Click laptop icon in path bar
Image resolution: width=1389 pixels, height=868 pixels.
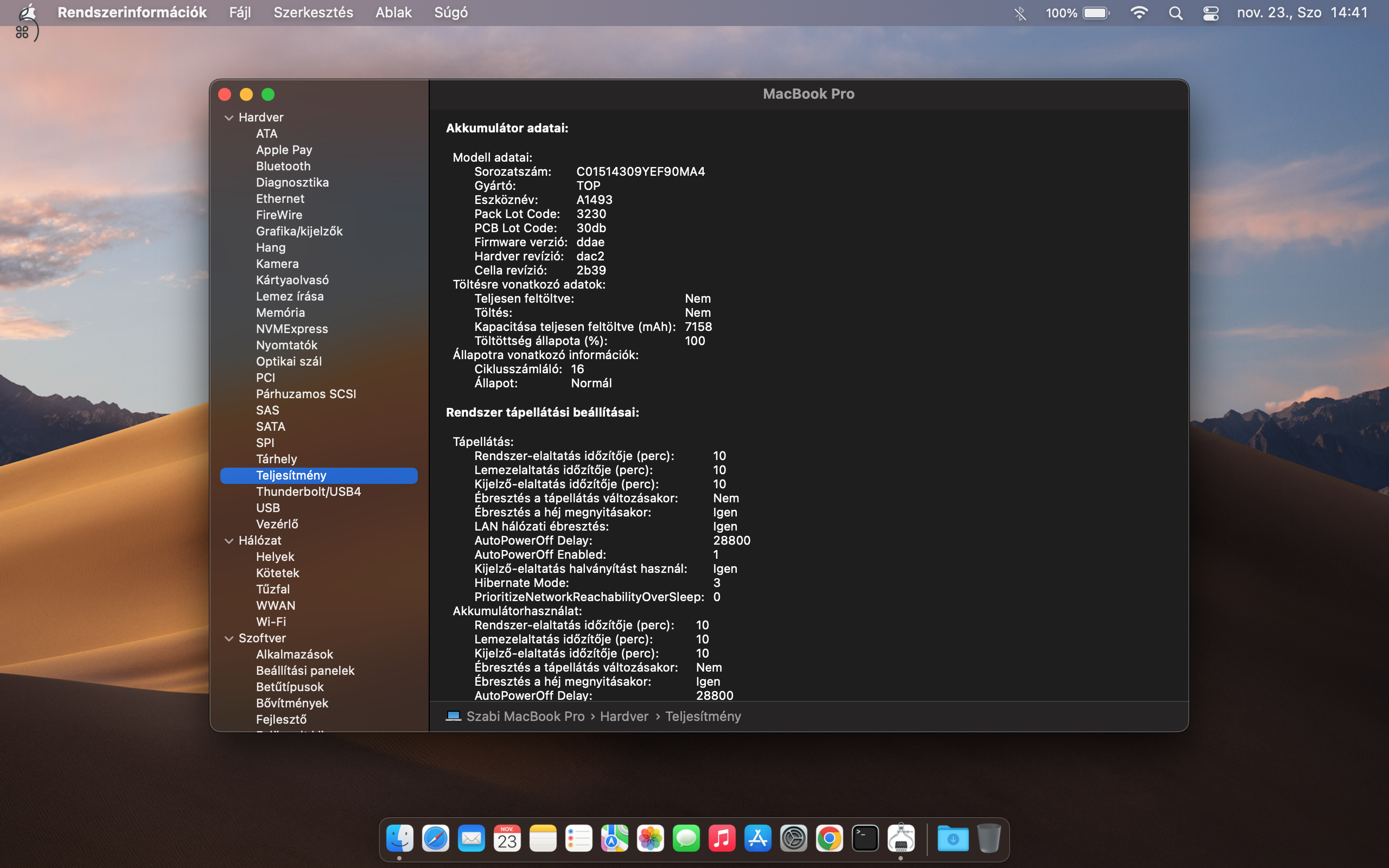coord(454,716)
